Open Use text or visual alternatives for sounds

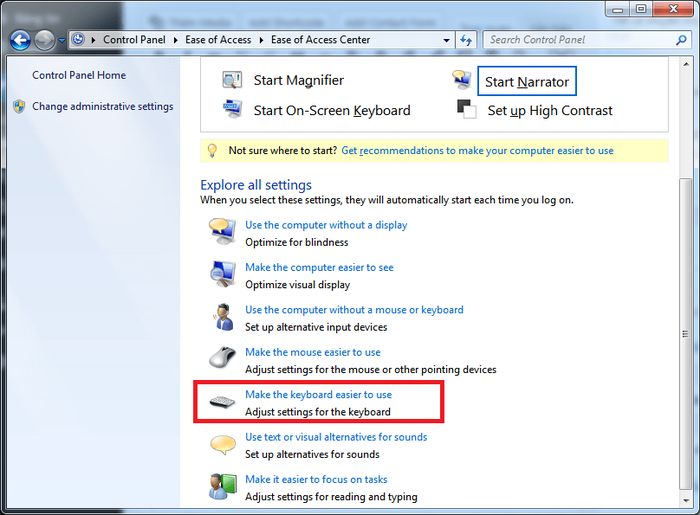[336, 437]
